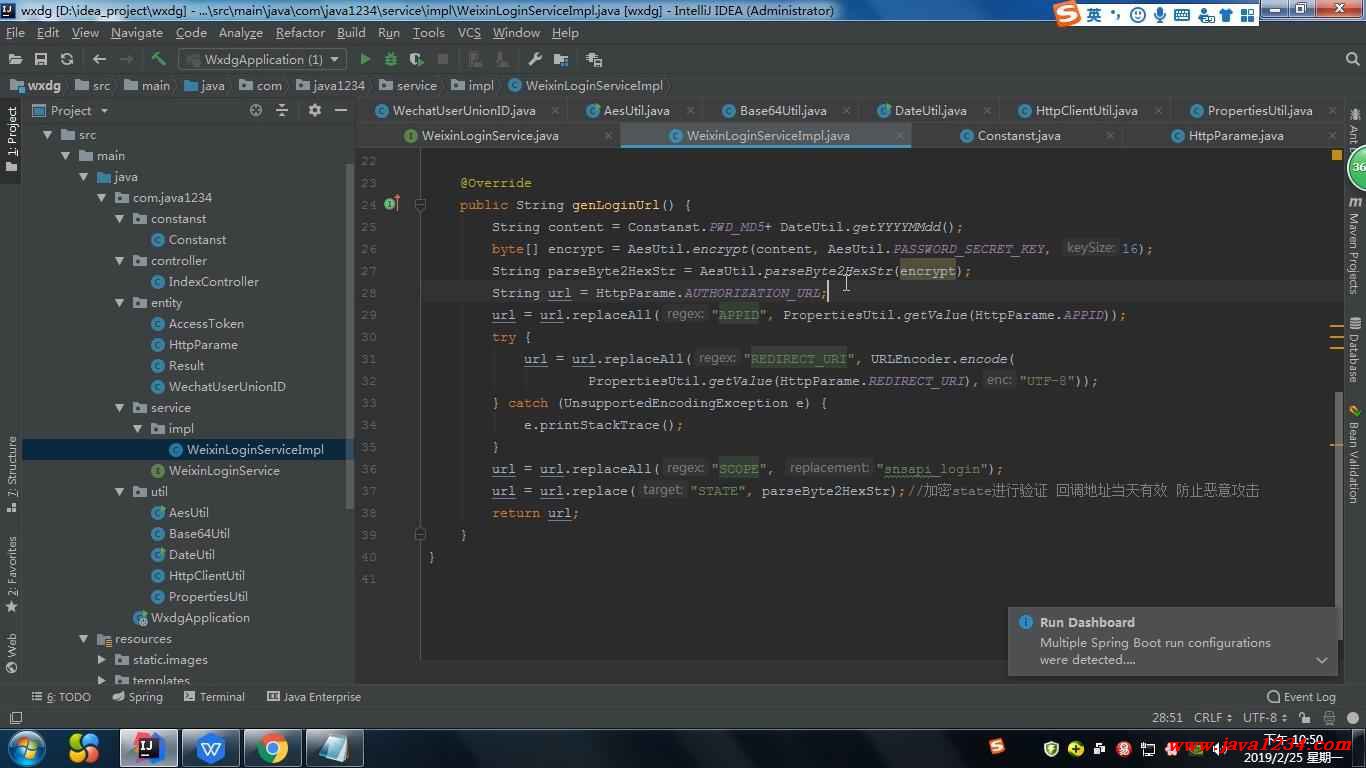Open the Event Log tool window

pyautogui.click(x=1300, y=697)
